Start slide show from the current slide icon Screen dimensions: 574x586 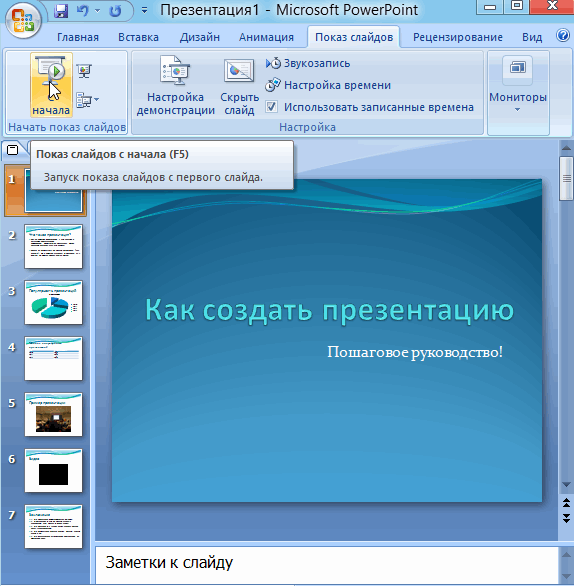pyautogui.click(x=84, y=71)
